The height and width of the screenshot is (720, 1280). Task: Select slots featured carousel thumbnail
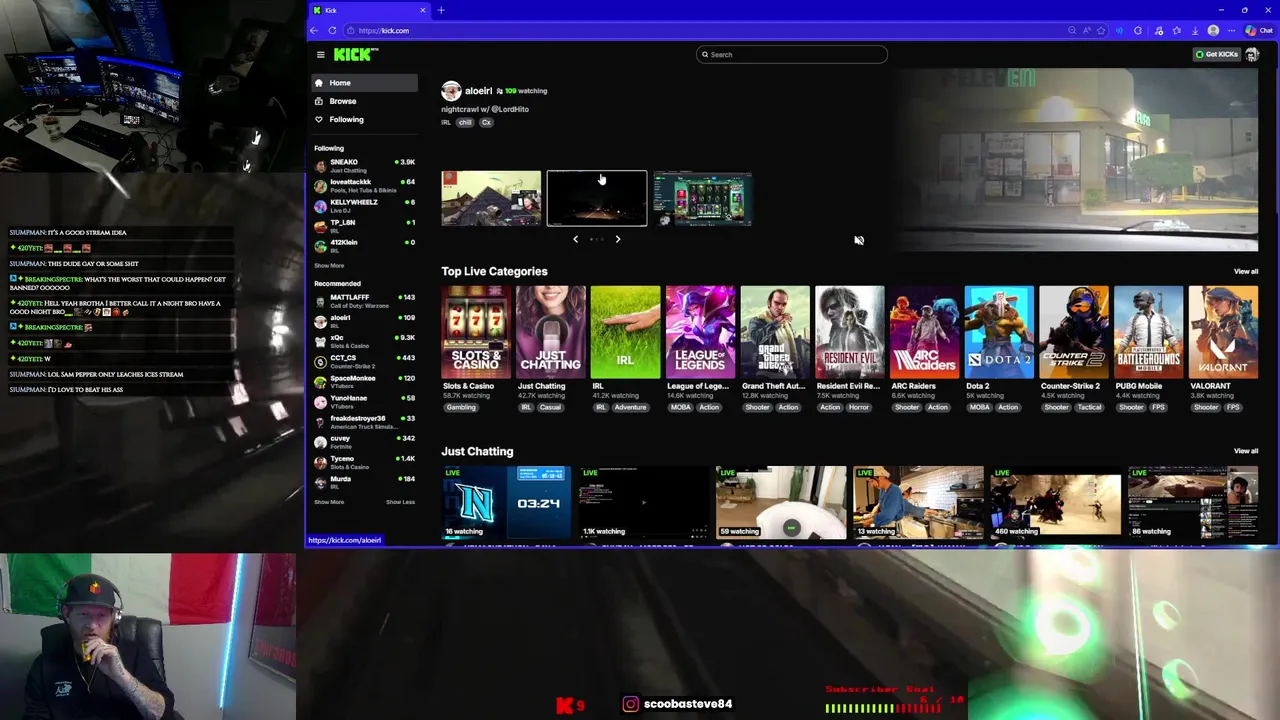(x=702, y=198)
